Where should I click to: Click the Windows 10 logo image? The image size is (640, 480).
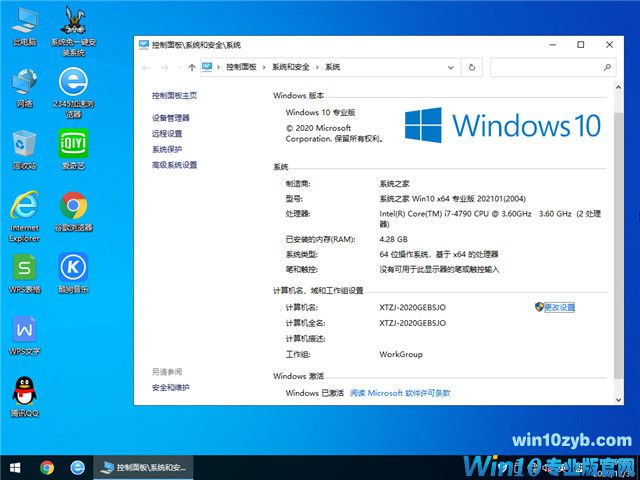click(x=502, y=125)
